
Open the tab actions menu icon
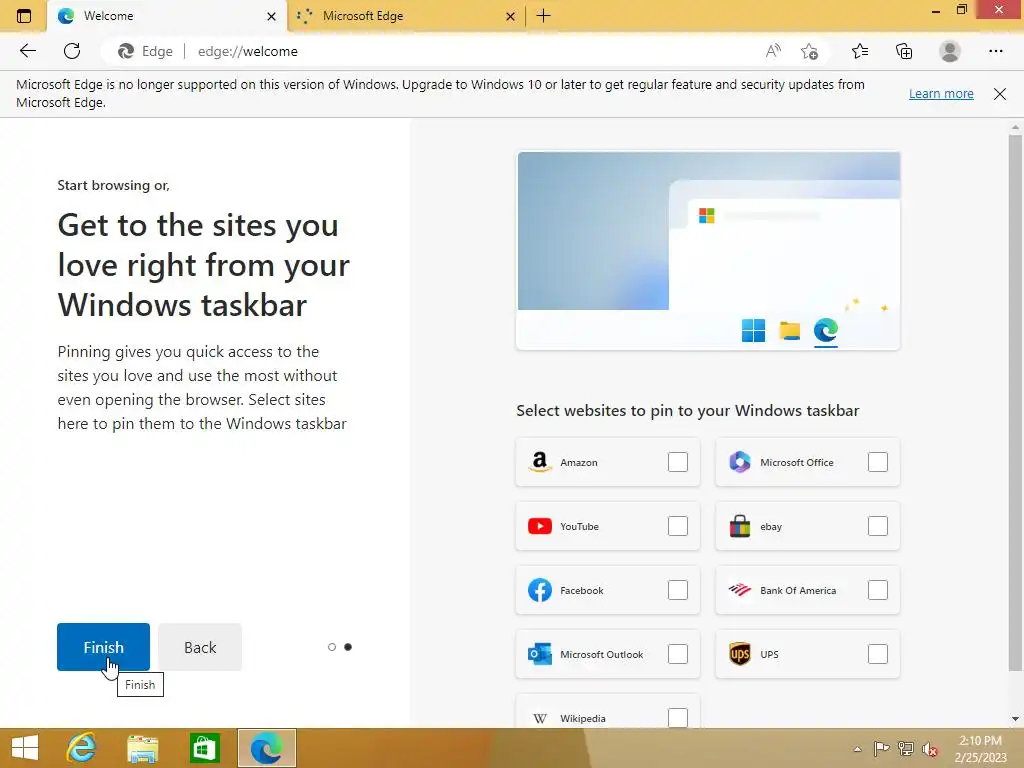pyautogui.click(x=24, y=16)
